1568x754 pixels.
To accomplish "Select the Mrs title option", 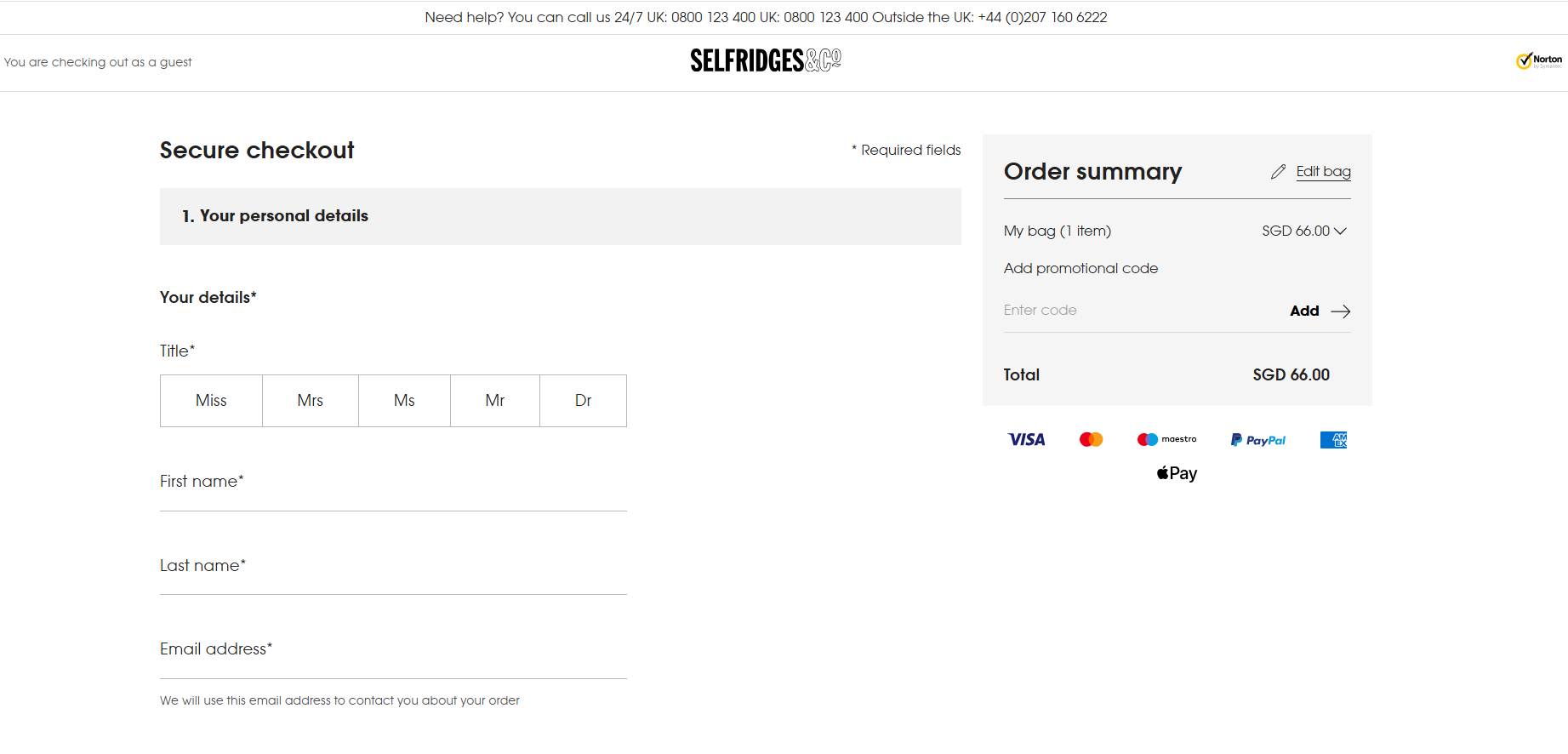I will [x=310, y=401].
